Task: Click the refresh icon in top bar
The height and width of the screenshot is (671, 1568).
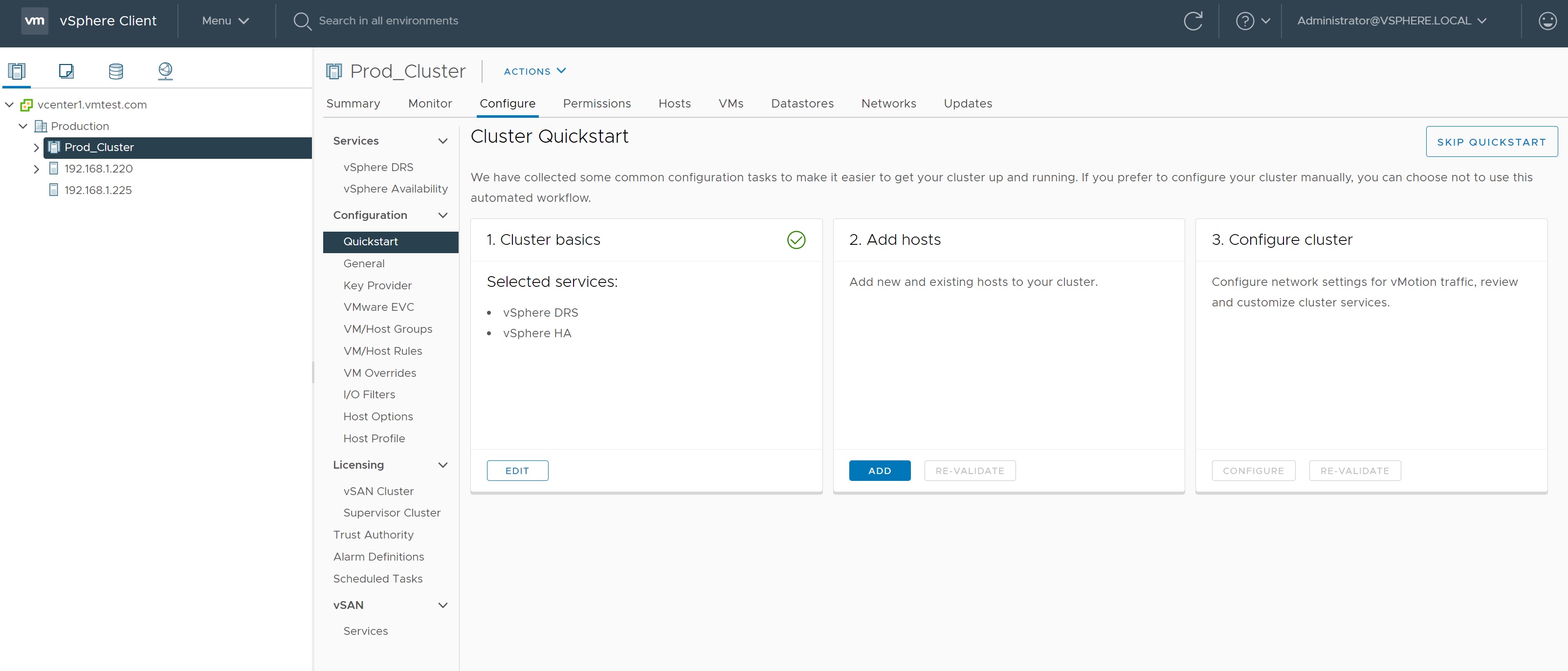Action: click(1193, 21)
